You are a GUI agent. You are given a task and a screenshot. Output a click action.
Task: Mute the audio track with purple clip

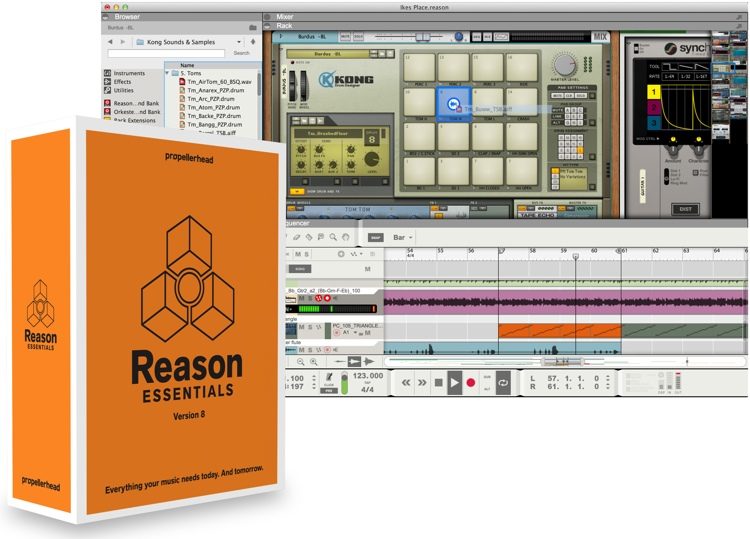click(x=301, y=298)
